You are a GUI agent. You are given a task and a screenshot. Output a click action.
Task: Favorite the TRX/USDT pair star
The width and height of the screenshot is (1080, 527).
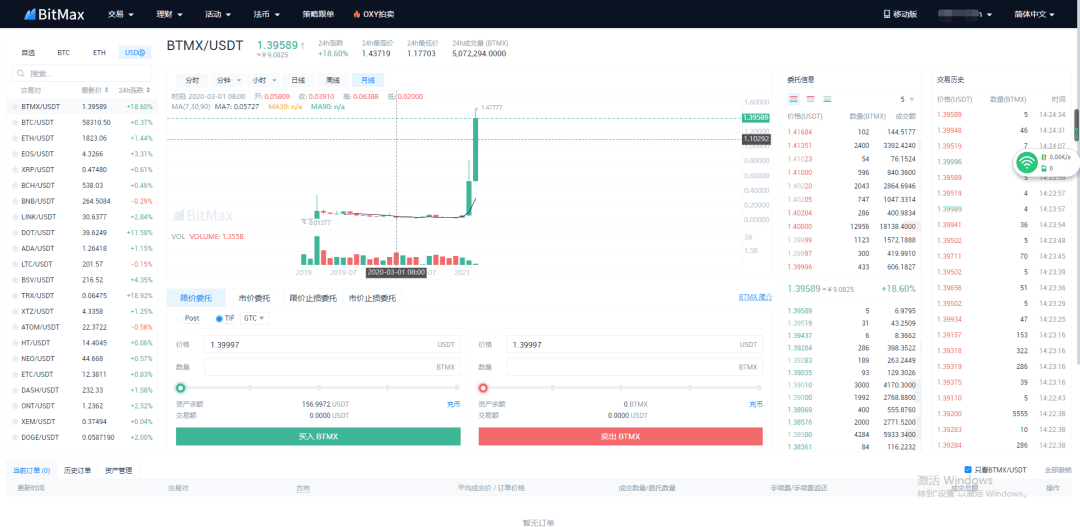coord(15,296)
